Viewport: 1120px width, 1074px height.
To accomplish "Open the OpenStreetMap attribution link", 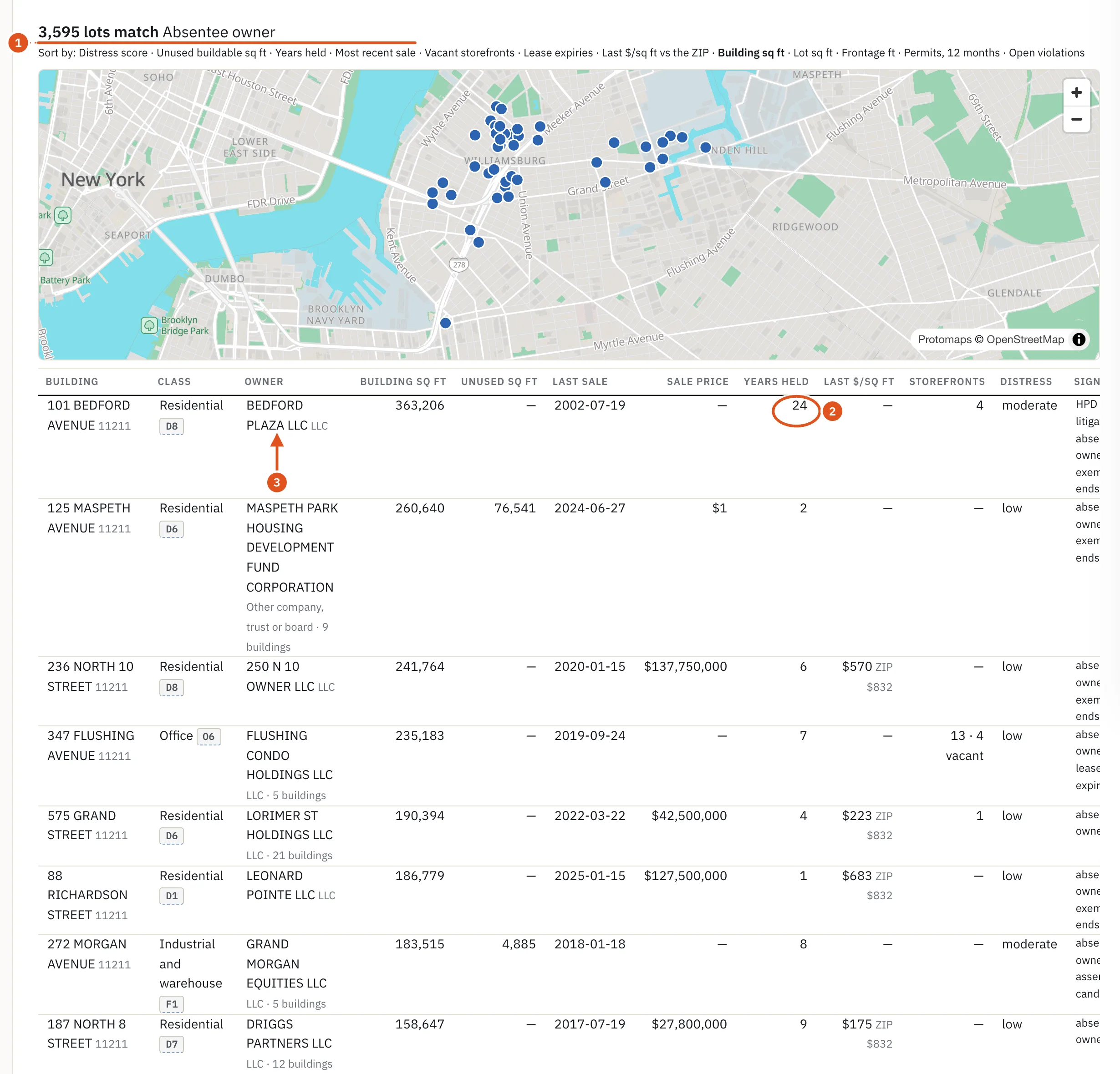I will (x=1025, y=339).
